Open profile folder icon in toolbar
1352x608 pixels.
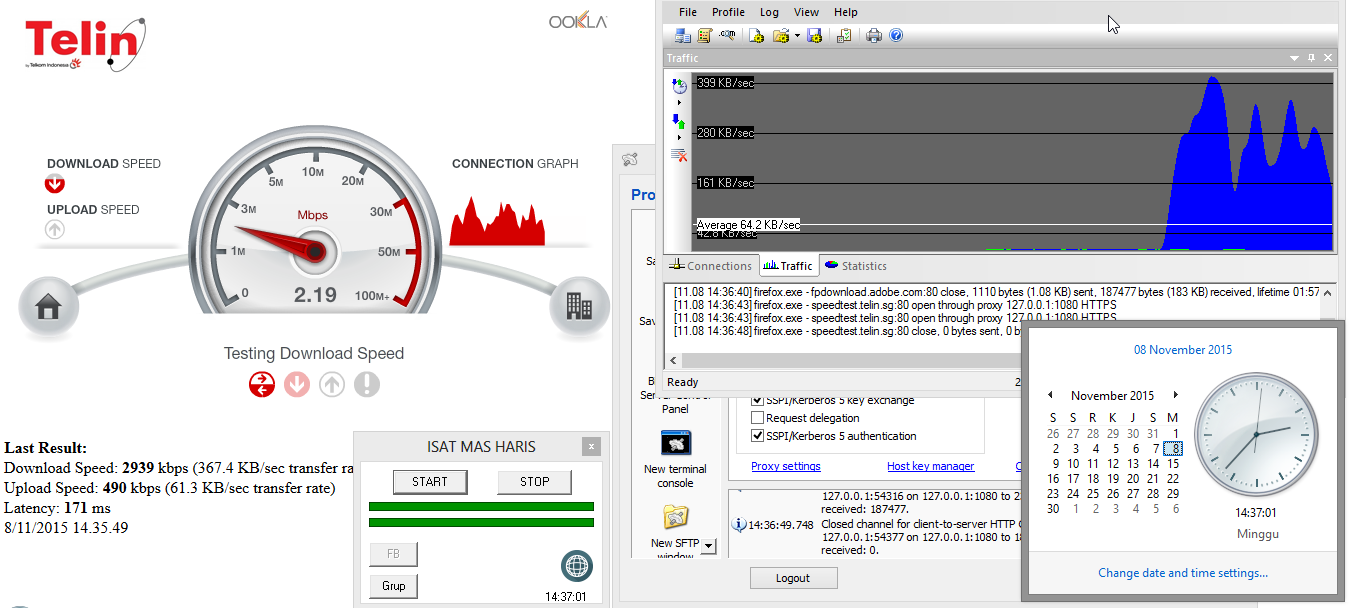(x=780, y=35)
